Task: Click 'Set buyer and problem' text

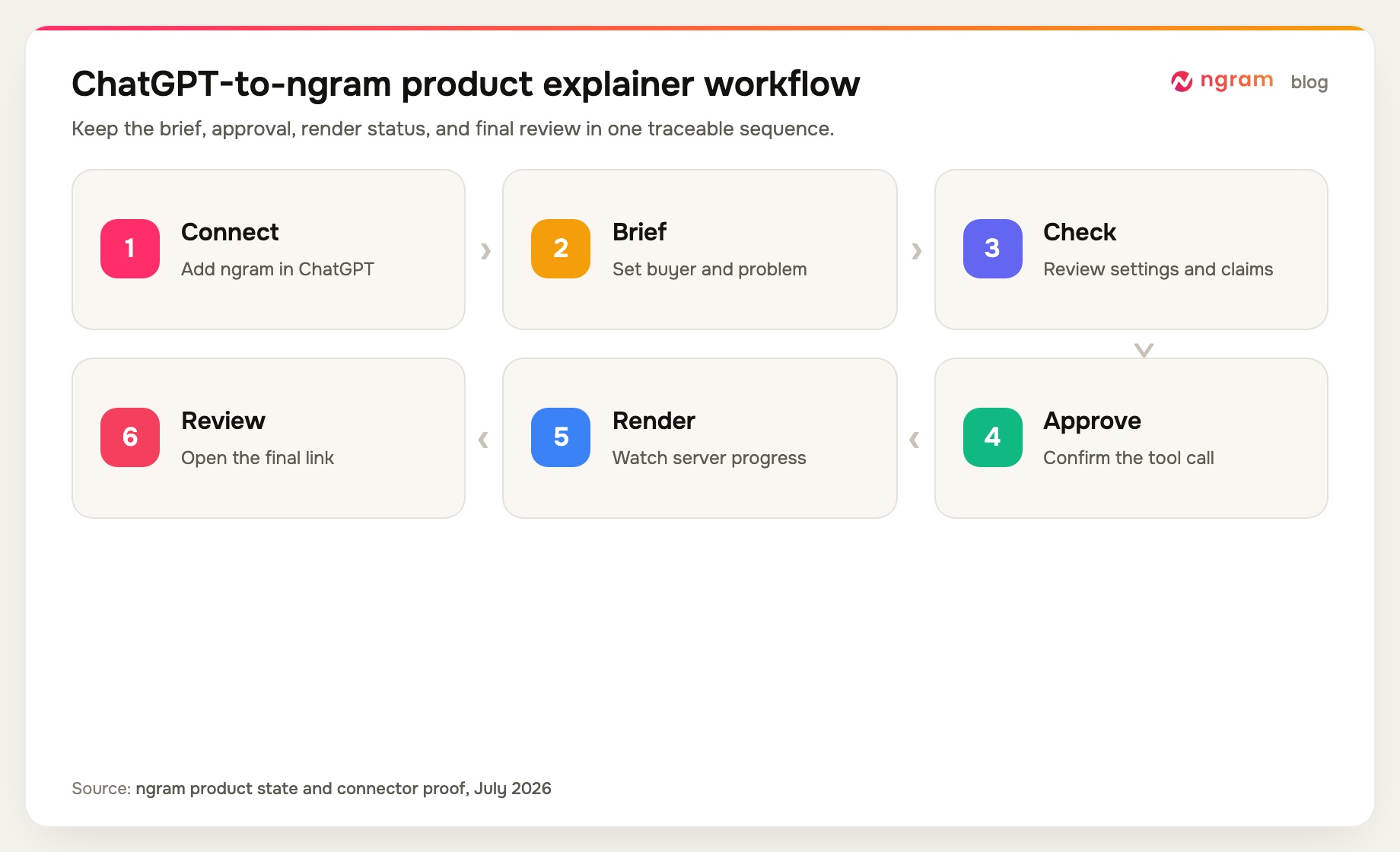Action: pos(709,269)
